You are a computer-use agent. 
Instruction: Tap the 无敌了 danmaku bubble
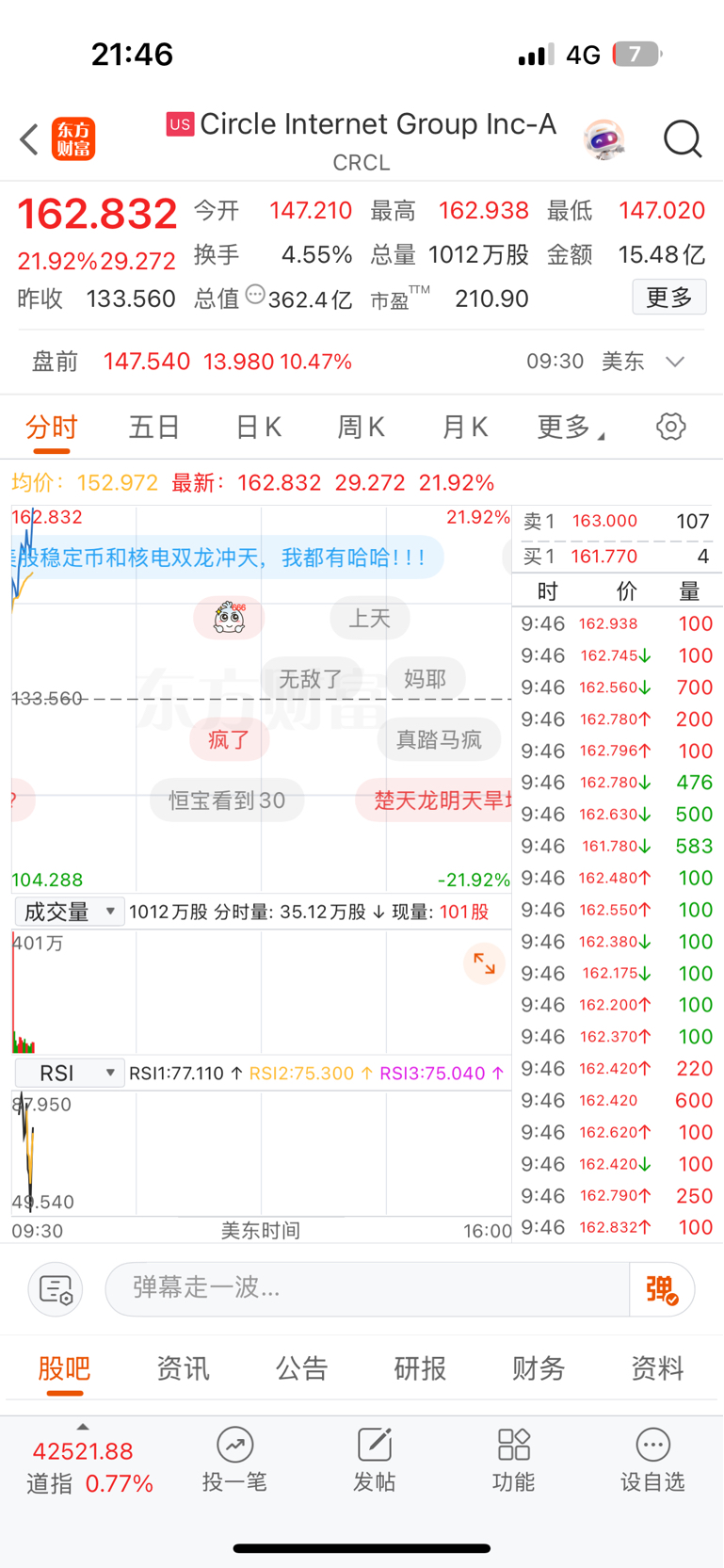pos(311,678)
